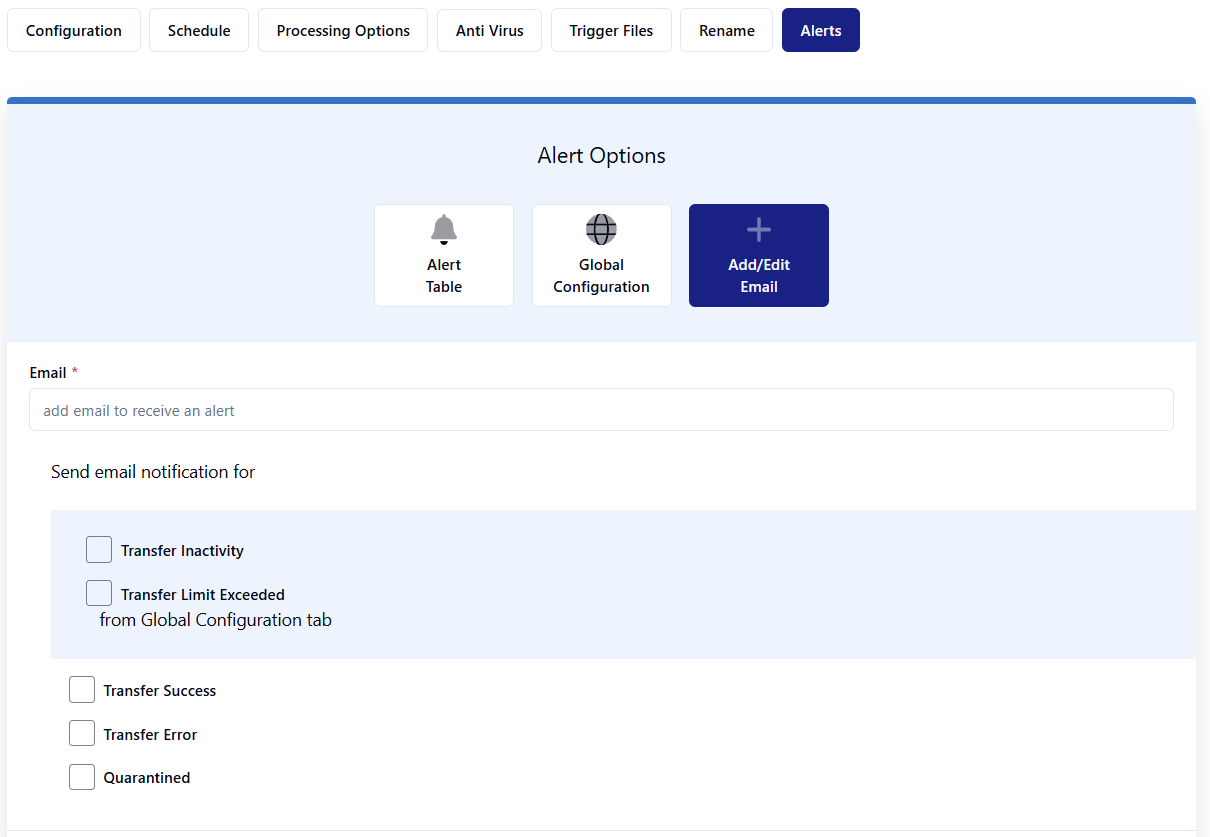
Task: Click the email address input field
Action: click(x=601, y=410)
